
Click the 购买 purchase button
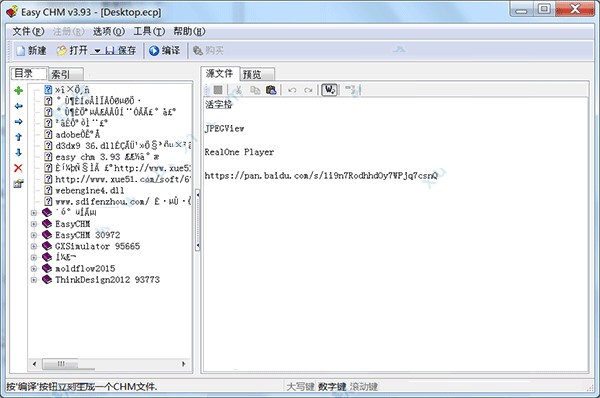(208, 51)
